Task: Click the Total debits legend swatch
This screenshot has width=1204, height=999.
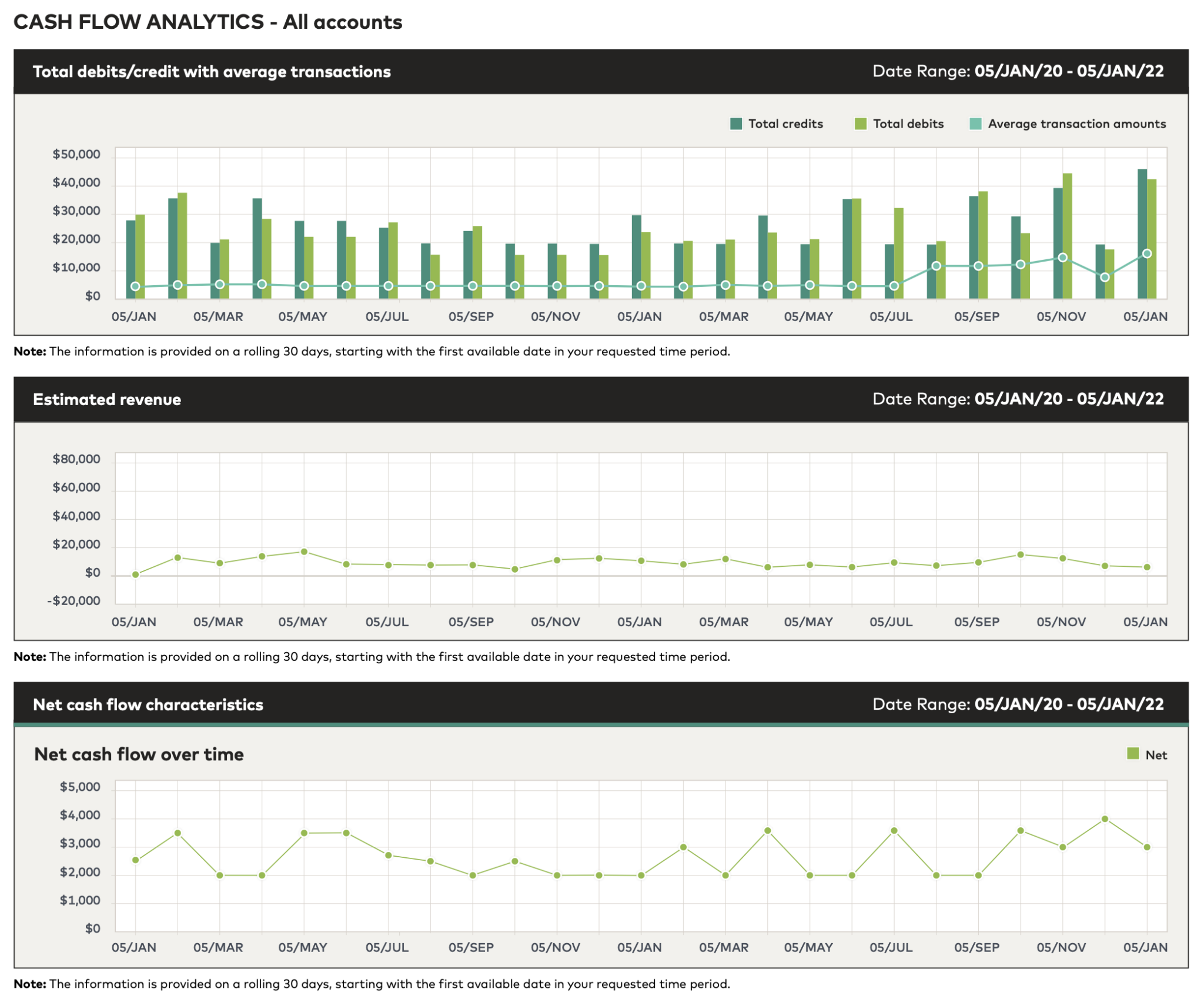Action: pyautogui.click(x=860, y=123)
